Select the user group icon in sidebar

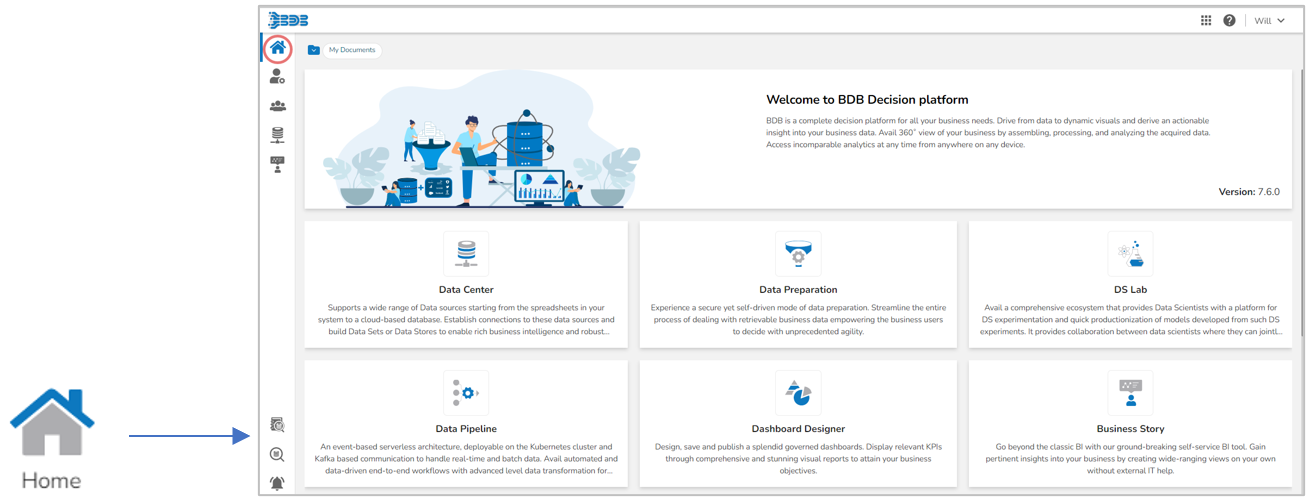[x=278, y=106]
